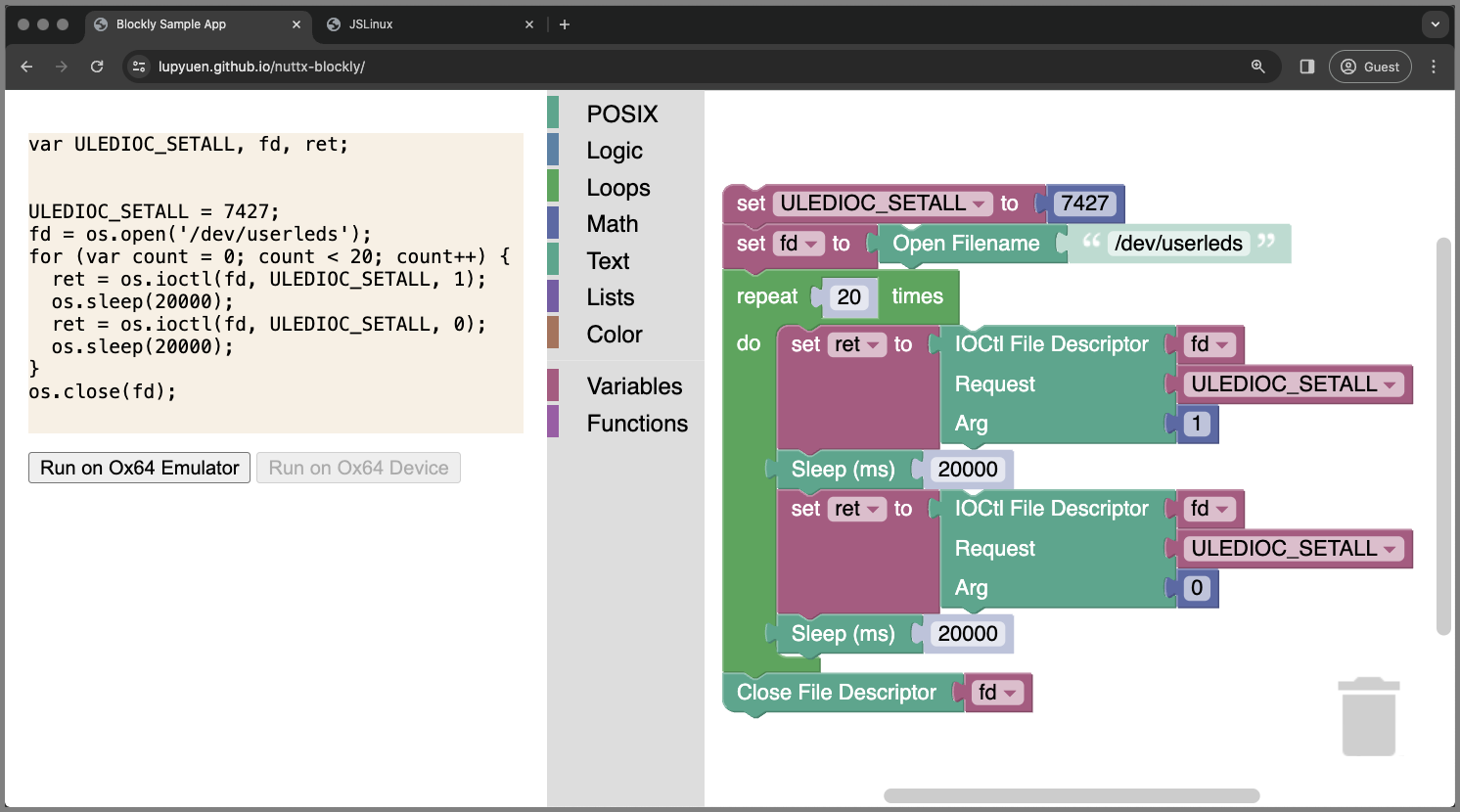This screenshot has width=1460, height=812.
Task: Switch to the JSLinux tab
Action: 372,24
